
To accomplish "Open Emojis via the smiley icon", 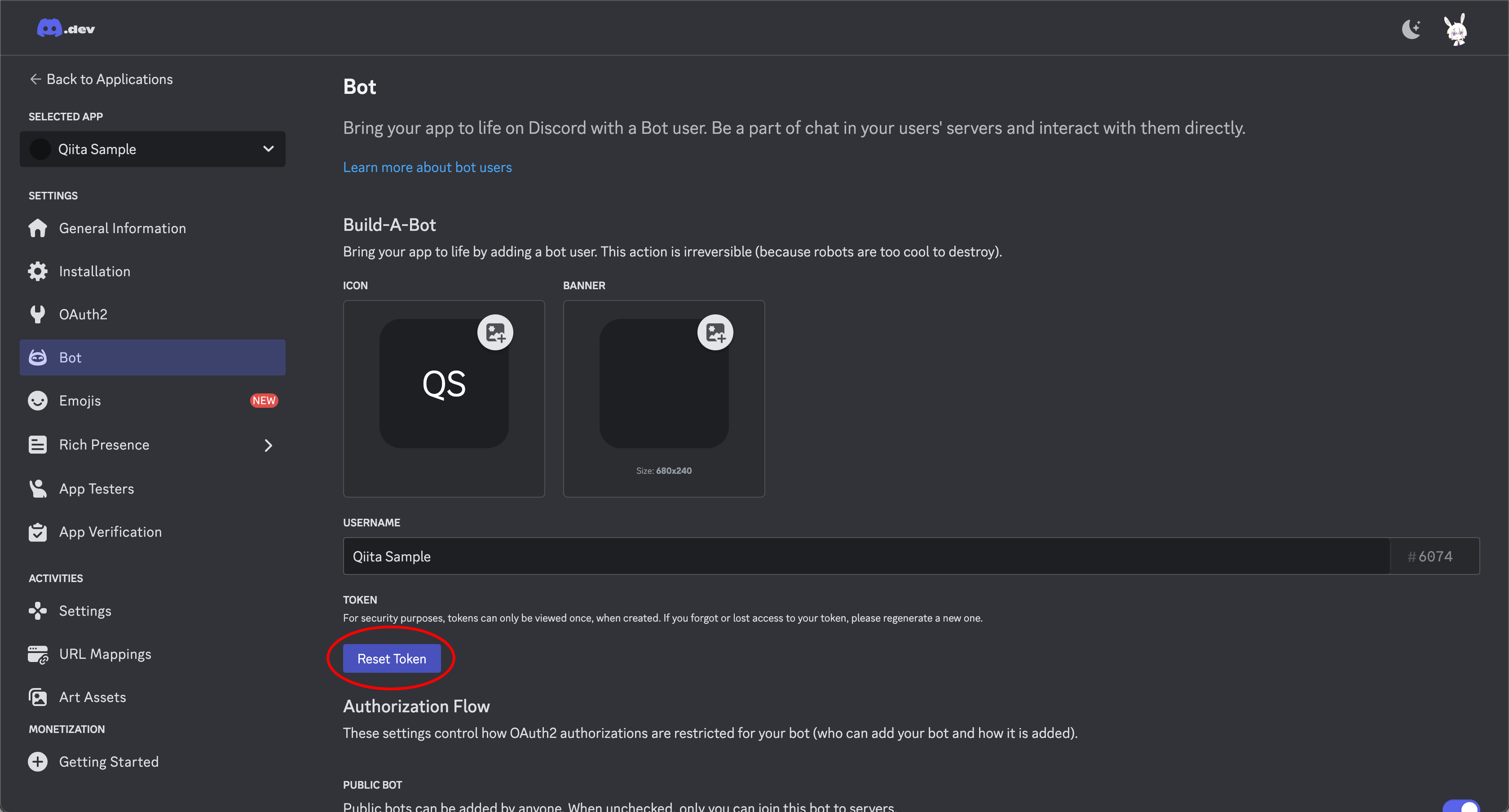I will tap(37, 400).
